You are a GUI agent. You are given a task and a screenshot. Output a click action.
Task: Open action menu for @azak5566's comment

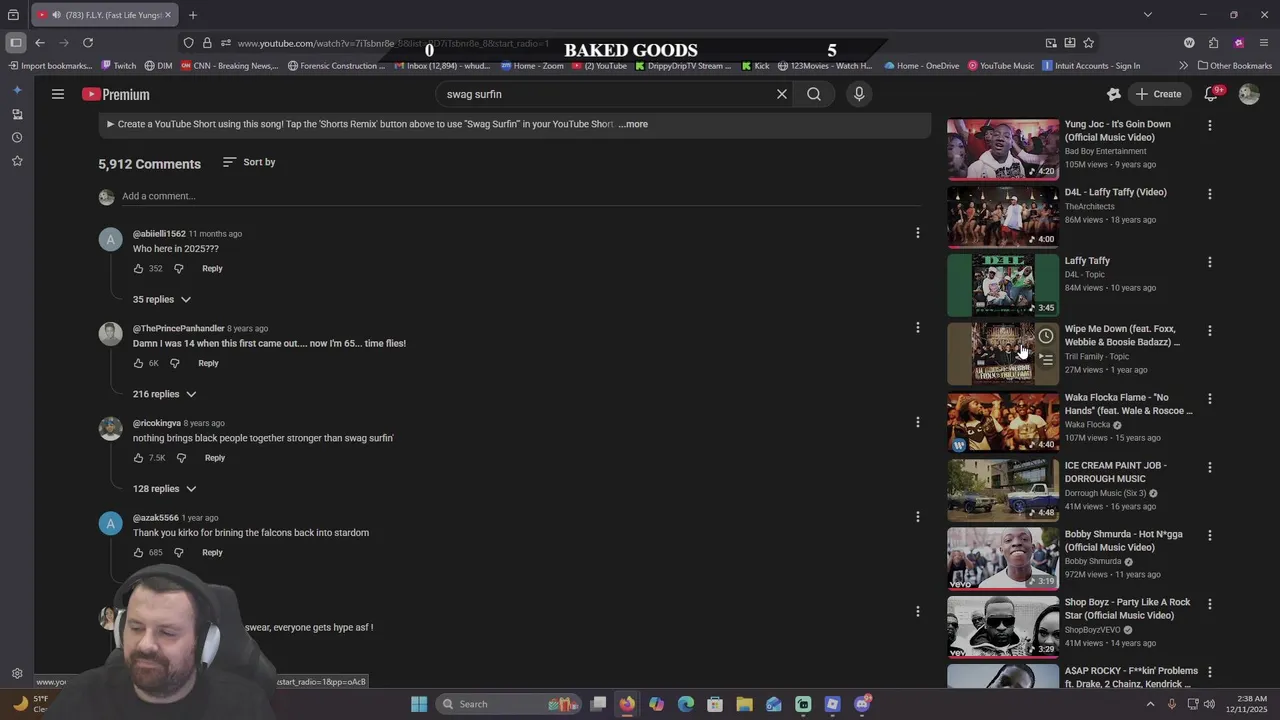click(917, 517)
